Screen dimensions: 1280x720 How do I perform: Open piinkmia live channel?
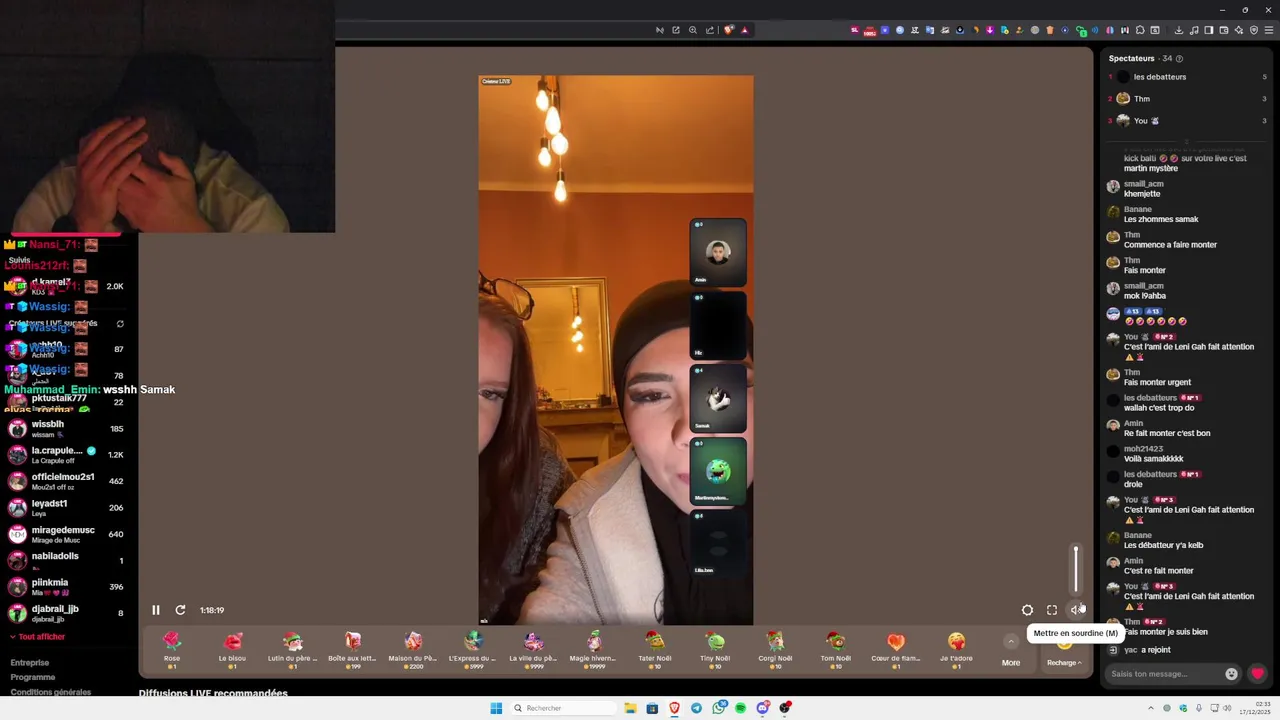pyautogui.click(x=68, y=587)
